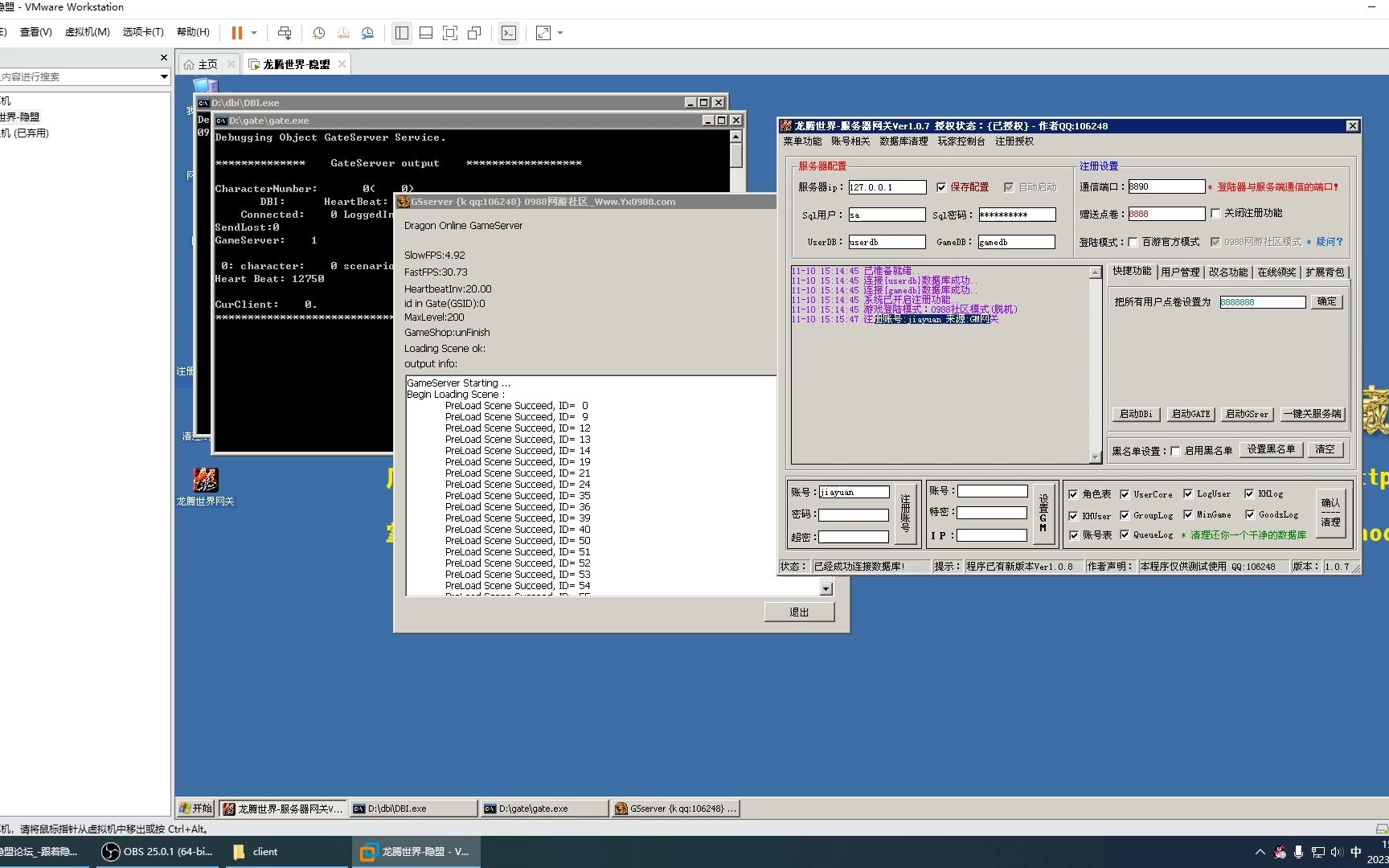
Task: Click the 启动GSrer button
Action: 1247,414
